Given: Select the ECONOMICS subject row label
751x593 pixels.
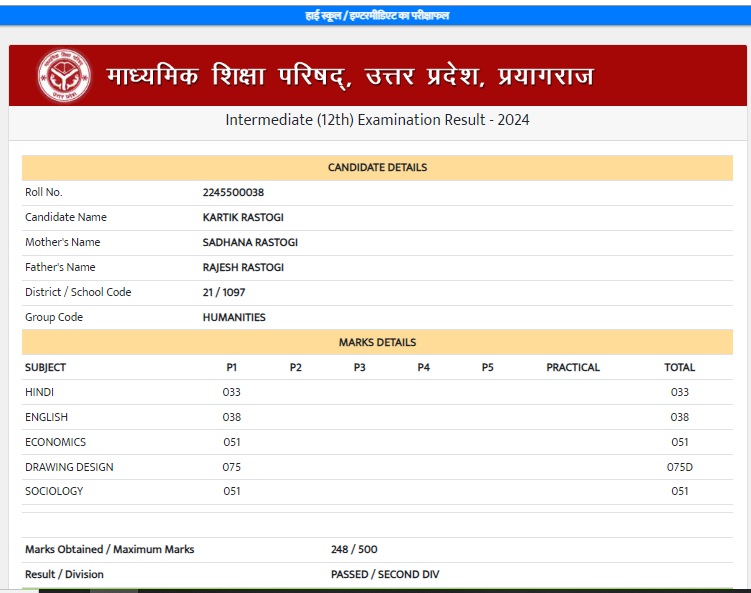Looking at the screenshot, I should (x=56, y=442).
